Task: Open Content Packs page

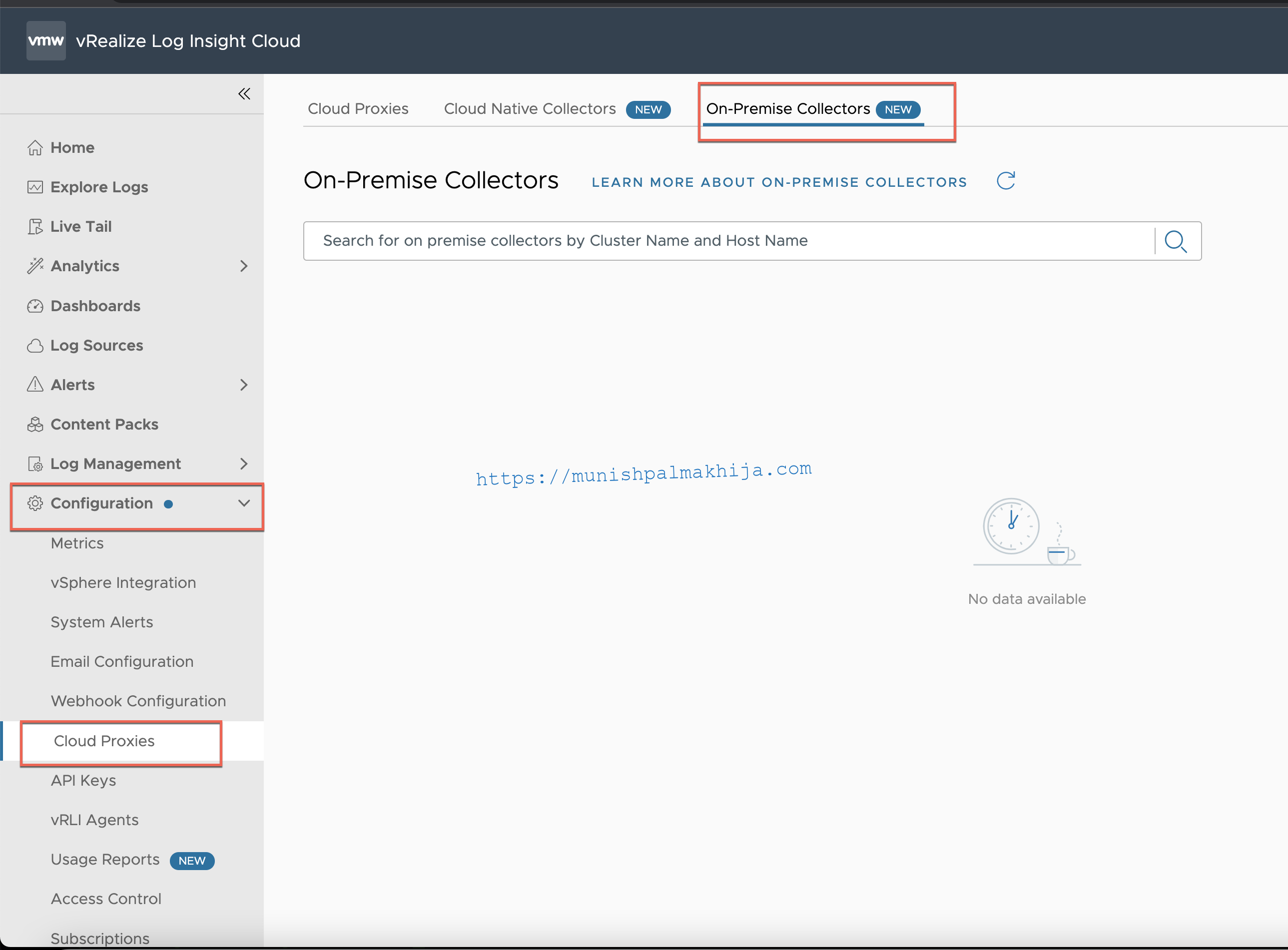Action: [104, 425]
